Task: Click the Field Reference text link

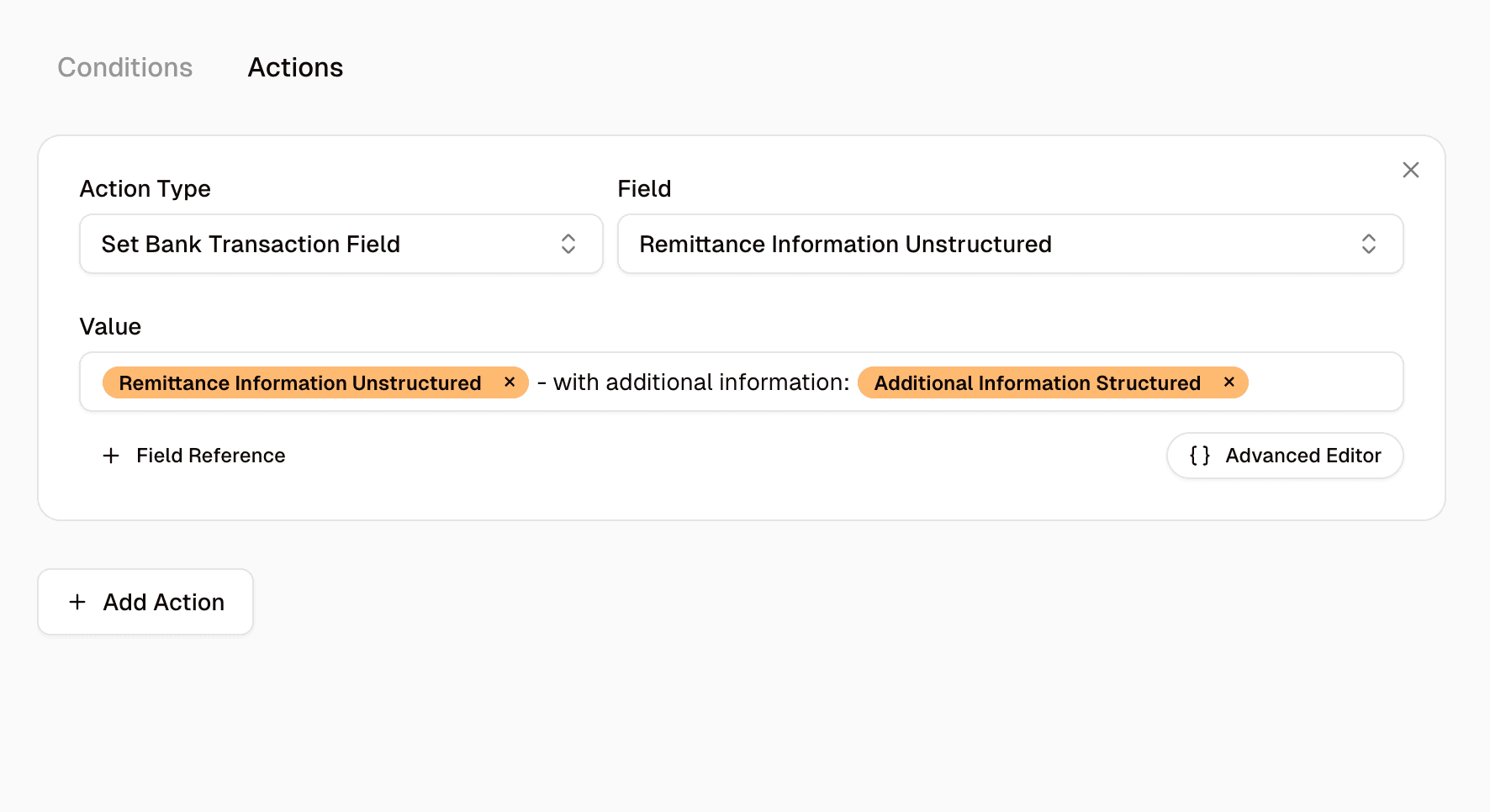Action: click(x=210, y=456)
